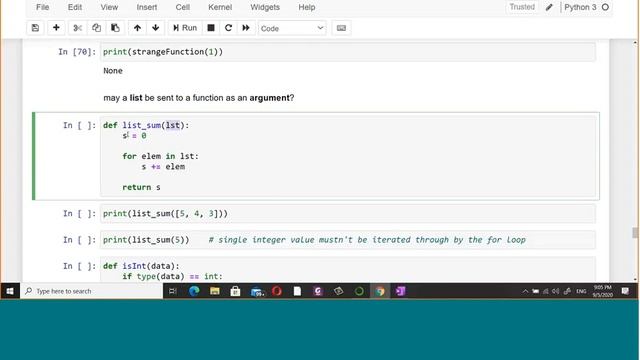Paste cells below with the clipboard icon
Image resolution: width=640 pixels, height=360 pixels.
(115, 28)
